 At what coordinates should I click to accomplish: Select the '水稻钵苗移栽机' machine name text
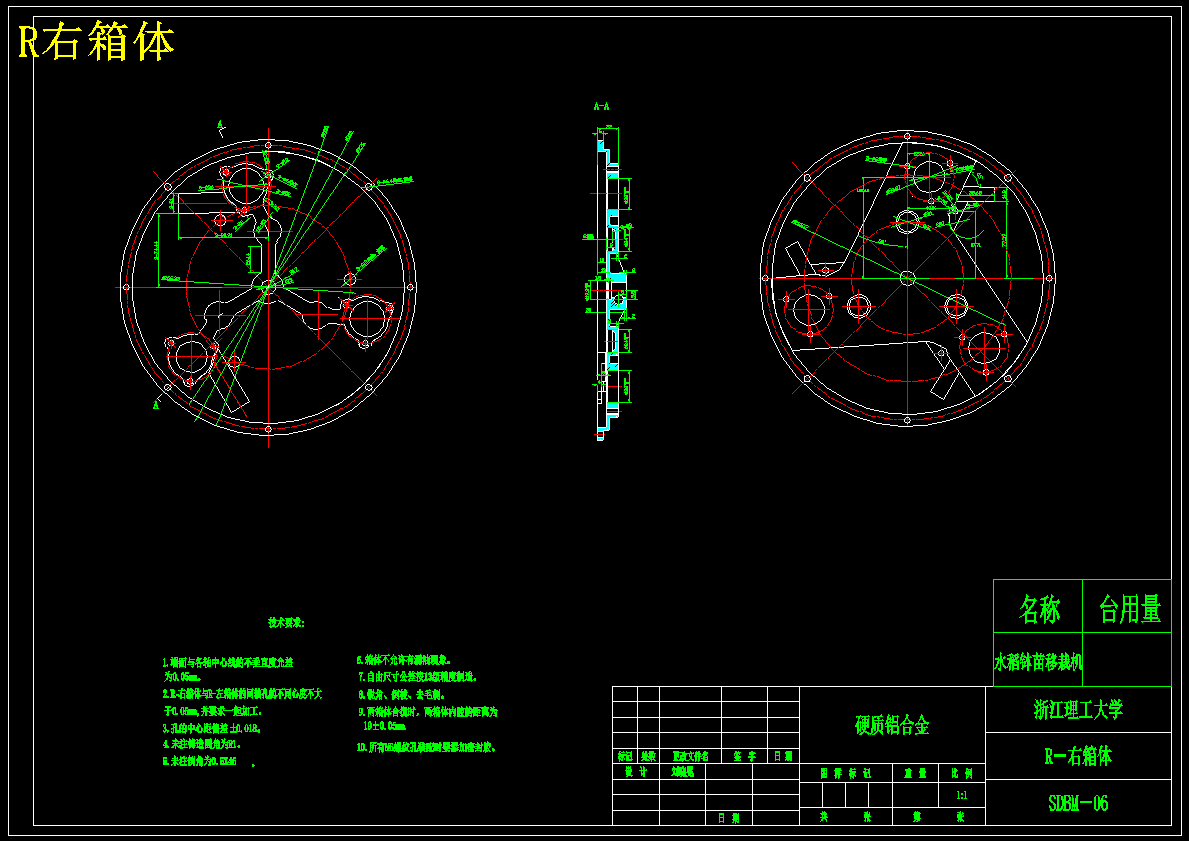1038,661
